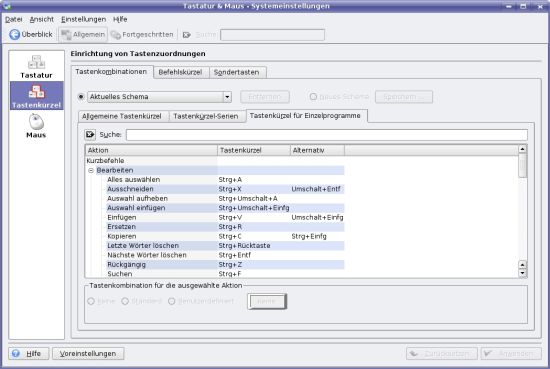Open the Einstellungen menu
This screenshot has width=550, height=369.
(83, 19)
